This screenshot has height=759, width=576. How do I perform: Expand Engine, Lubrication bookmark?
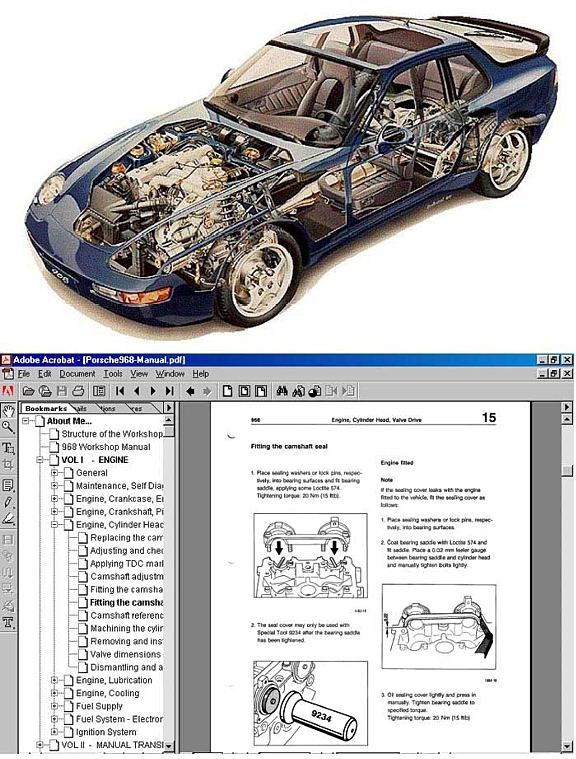click(x=55, y=680)
